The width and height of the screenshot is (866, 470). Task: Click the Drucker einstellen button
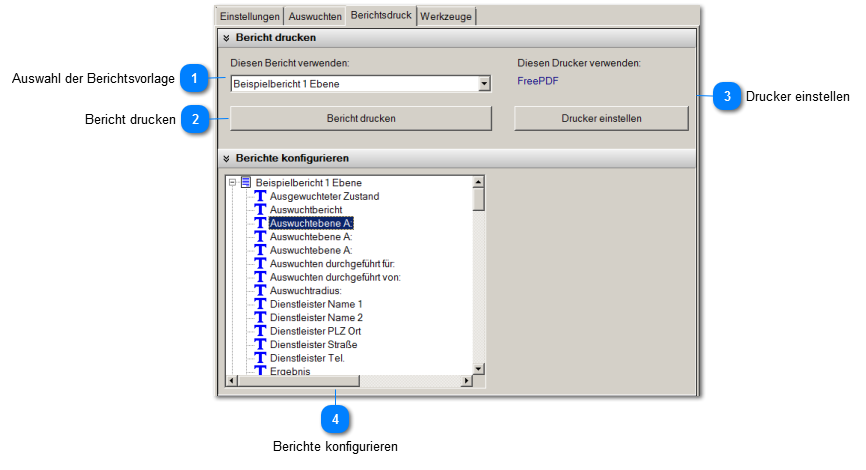point(601,118)
